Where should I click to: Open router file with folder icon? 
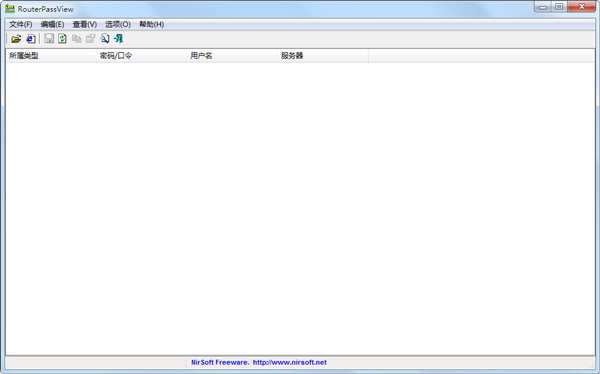pyautogui.click(x=16, y=39)
